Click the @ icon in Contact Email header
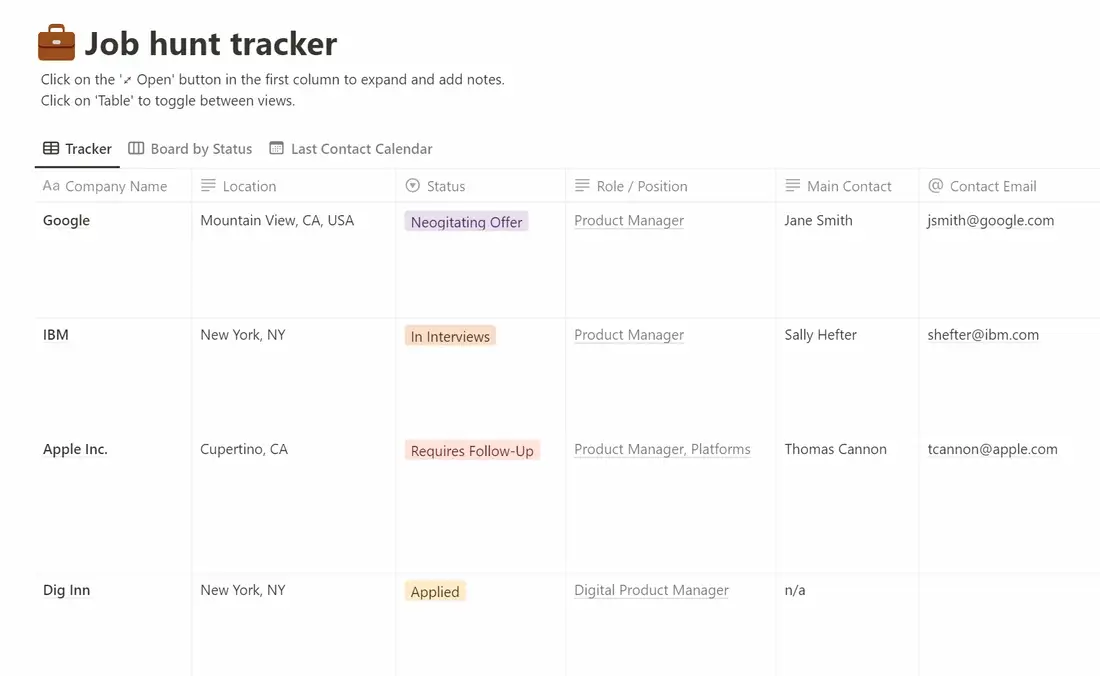1100x676 pixels. (935, 186)
